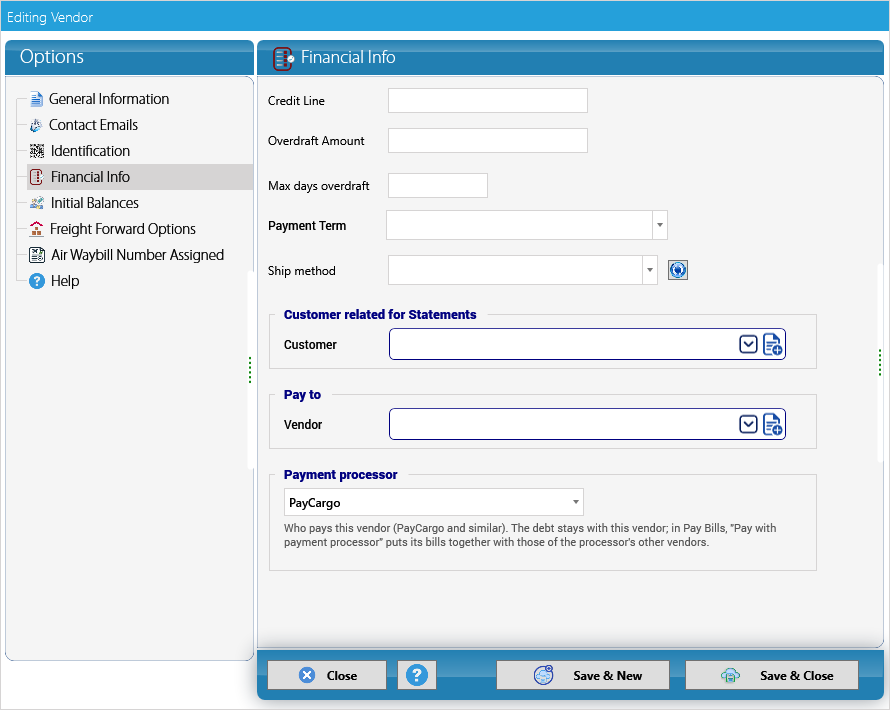Click the 'Editing Vendor' window title
Screen dimensions: 890x710
tap(50, 18)
